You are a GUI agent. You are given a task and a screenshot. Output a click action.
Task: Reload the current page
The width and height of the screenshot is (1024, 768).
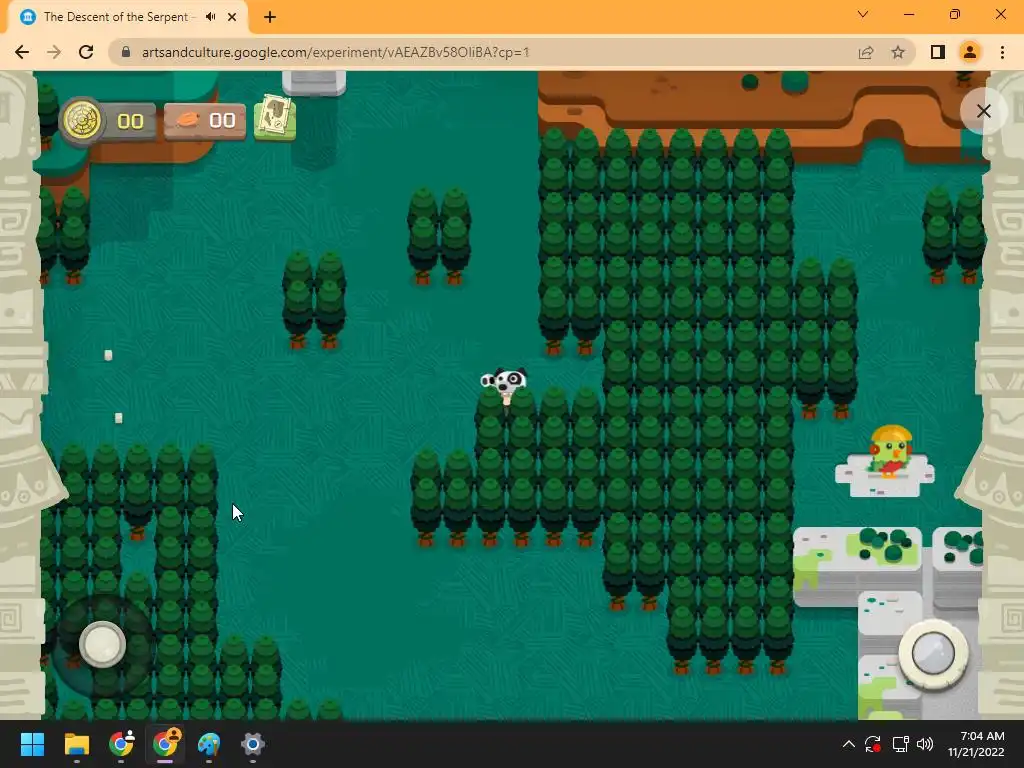pyautogui.click(x=86, y=52)
